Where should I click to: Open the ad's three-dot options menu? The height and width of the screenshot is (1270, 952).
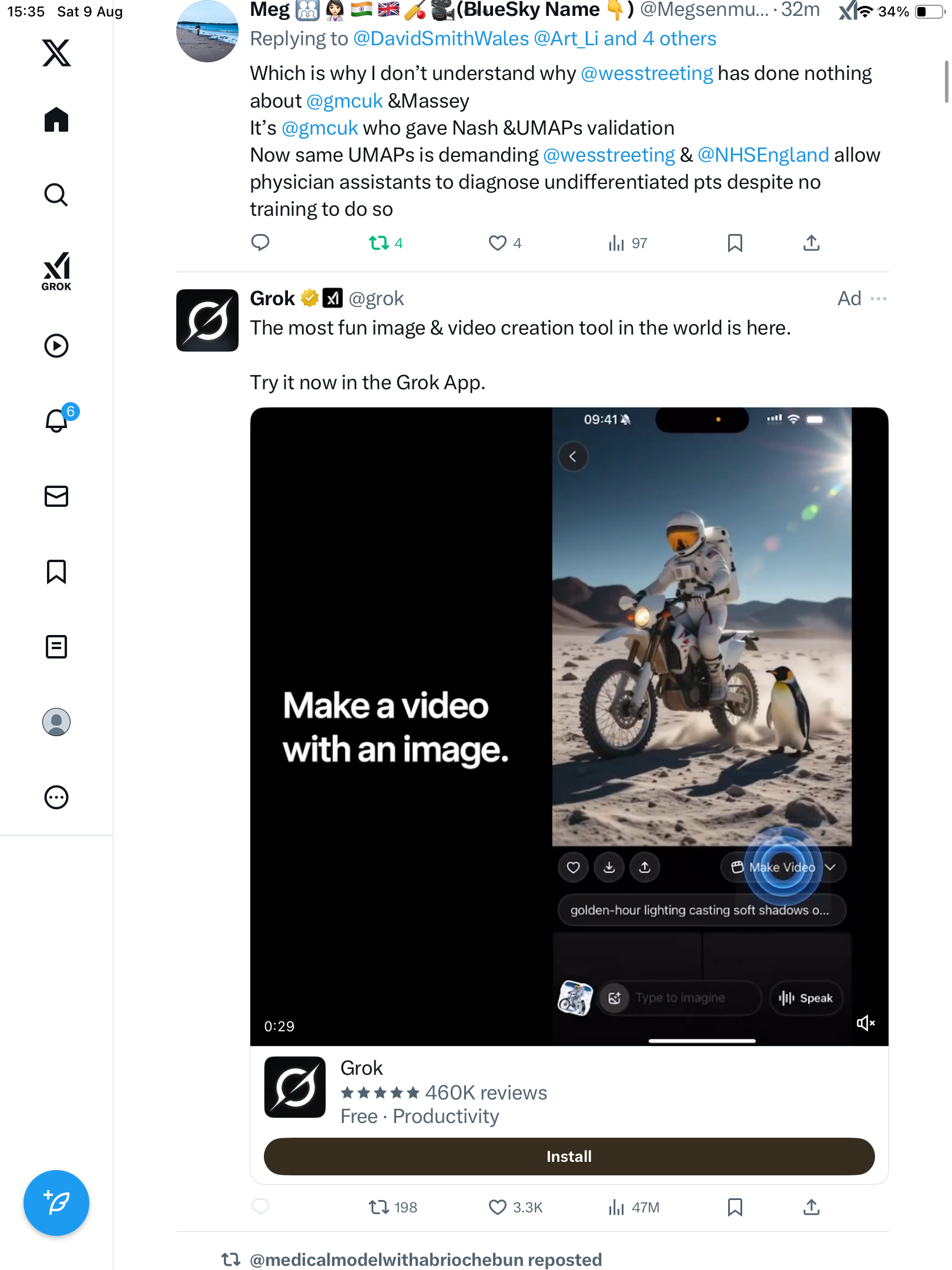pyautogui.click(x=879, y=299)
